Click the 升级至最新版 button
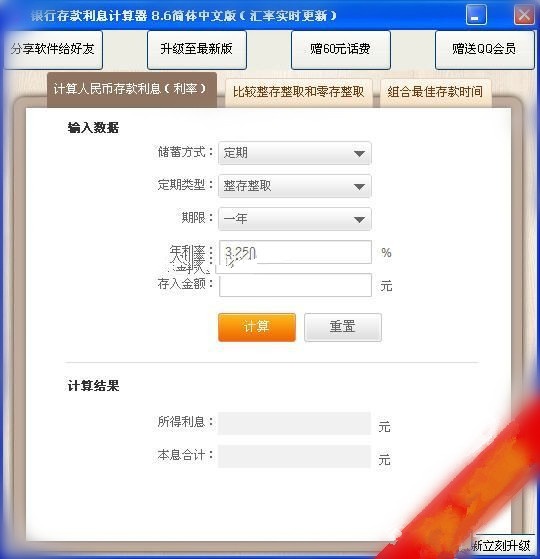Screen dimensions: 540x559 (x=197, y=49)
